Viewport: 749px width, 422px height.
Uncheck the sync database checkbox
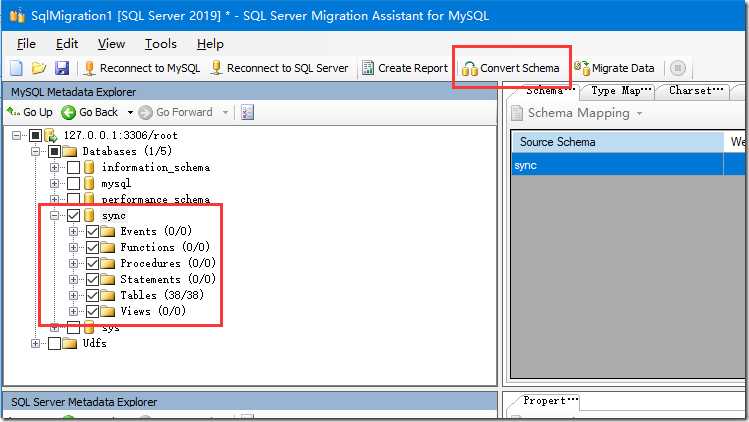coord(74,216)
